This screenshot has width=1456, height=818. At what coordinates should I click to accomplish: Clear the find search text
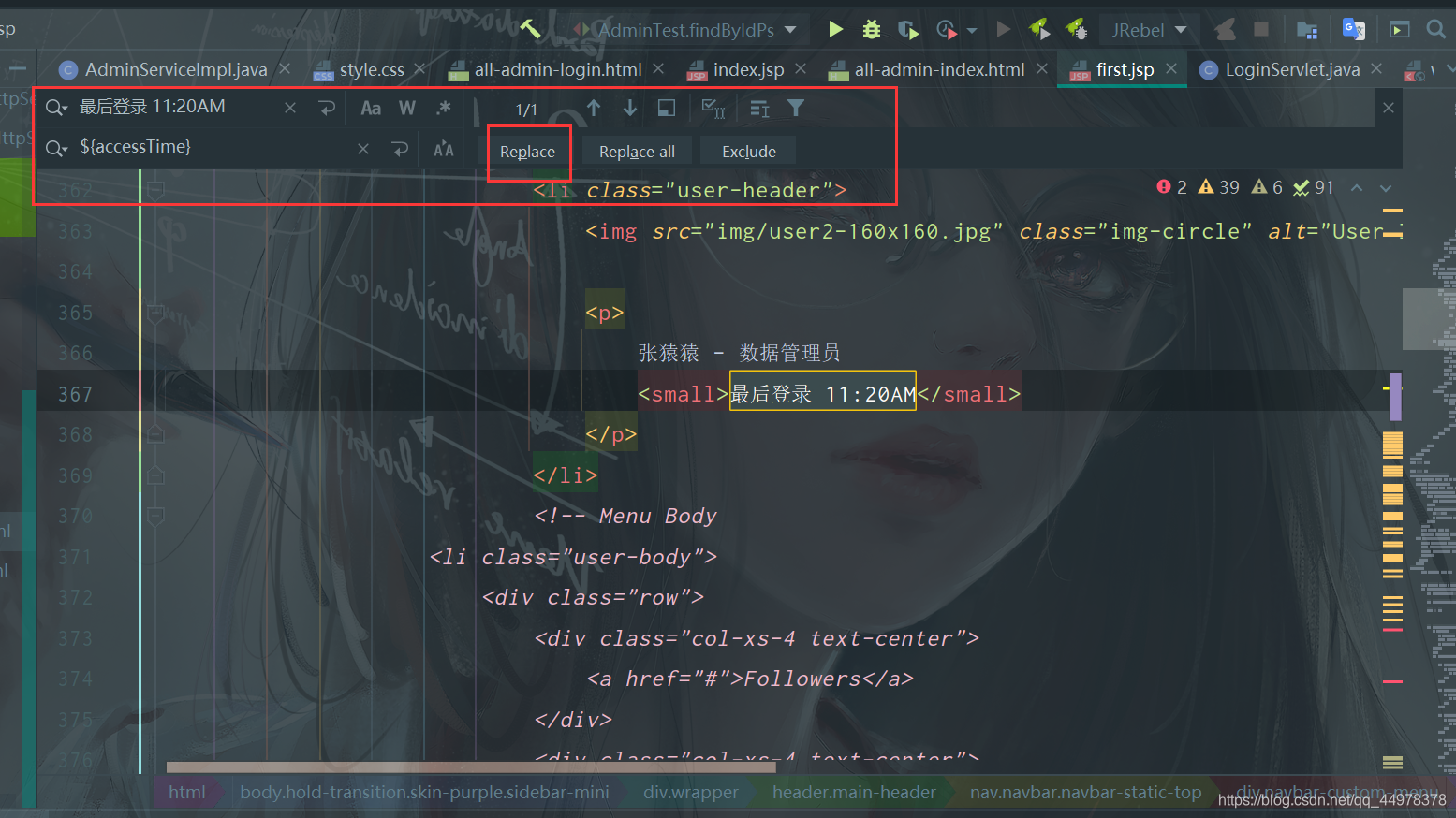pyautogui.click(x=290, y=108)
